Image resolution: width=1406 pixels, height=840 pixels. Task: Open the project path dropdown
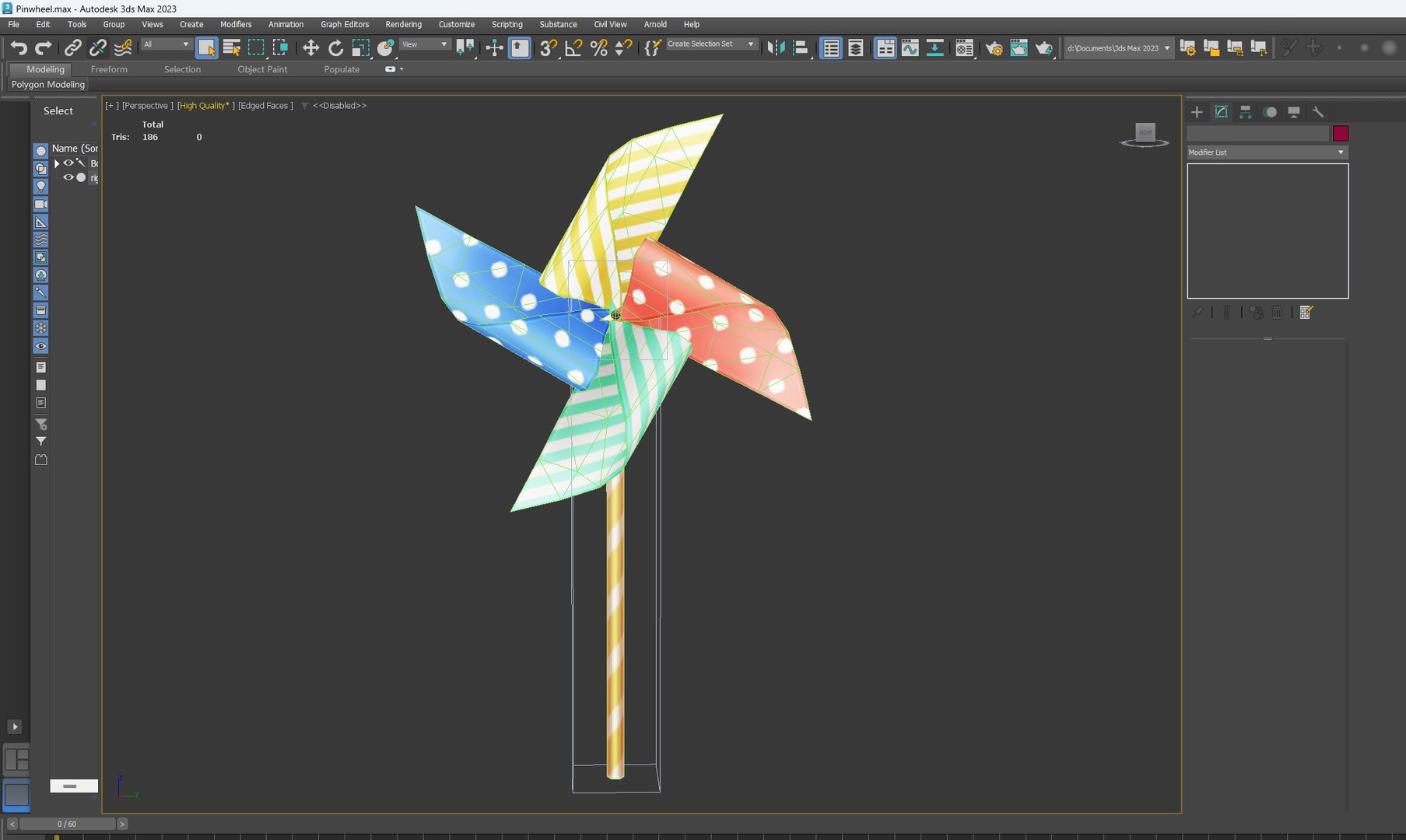point(1118,48)
